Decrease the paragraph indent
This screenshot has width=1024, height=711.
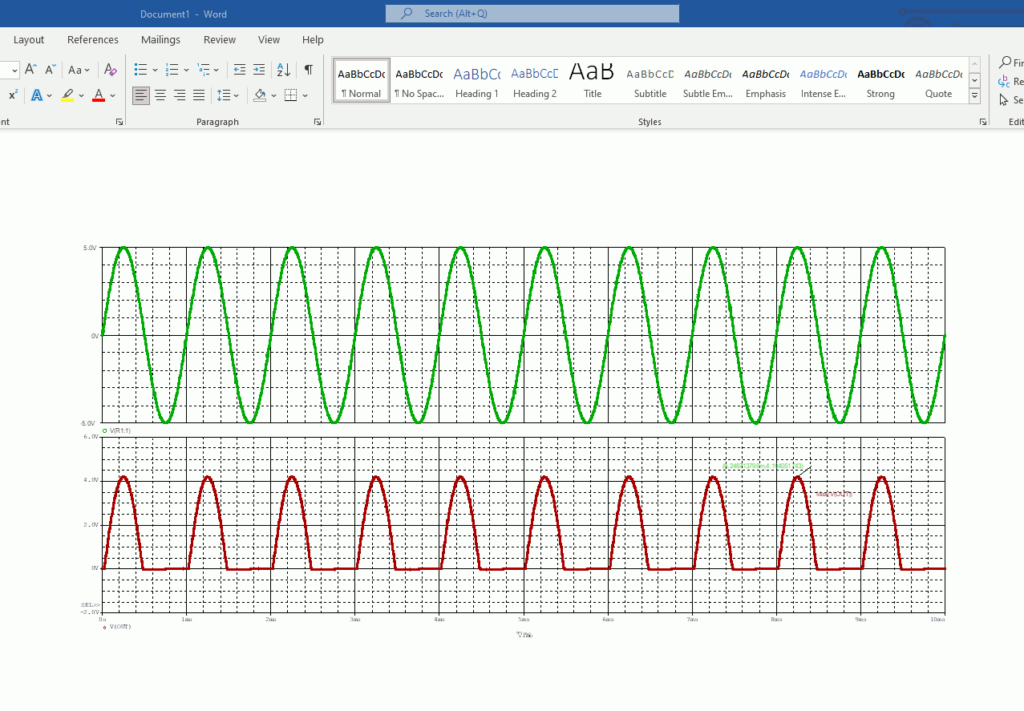pyautogui.click(x=240, y=69)
